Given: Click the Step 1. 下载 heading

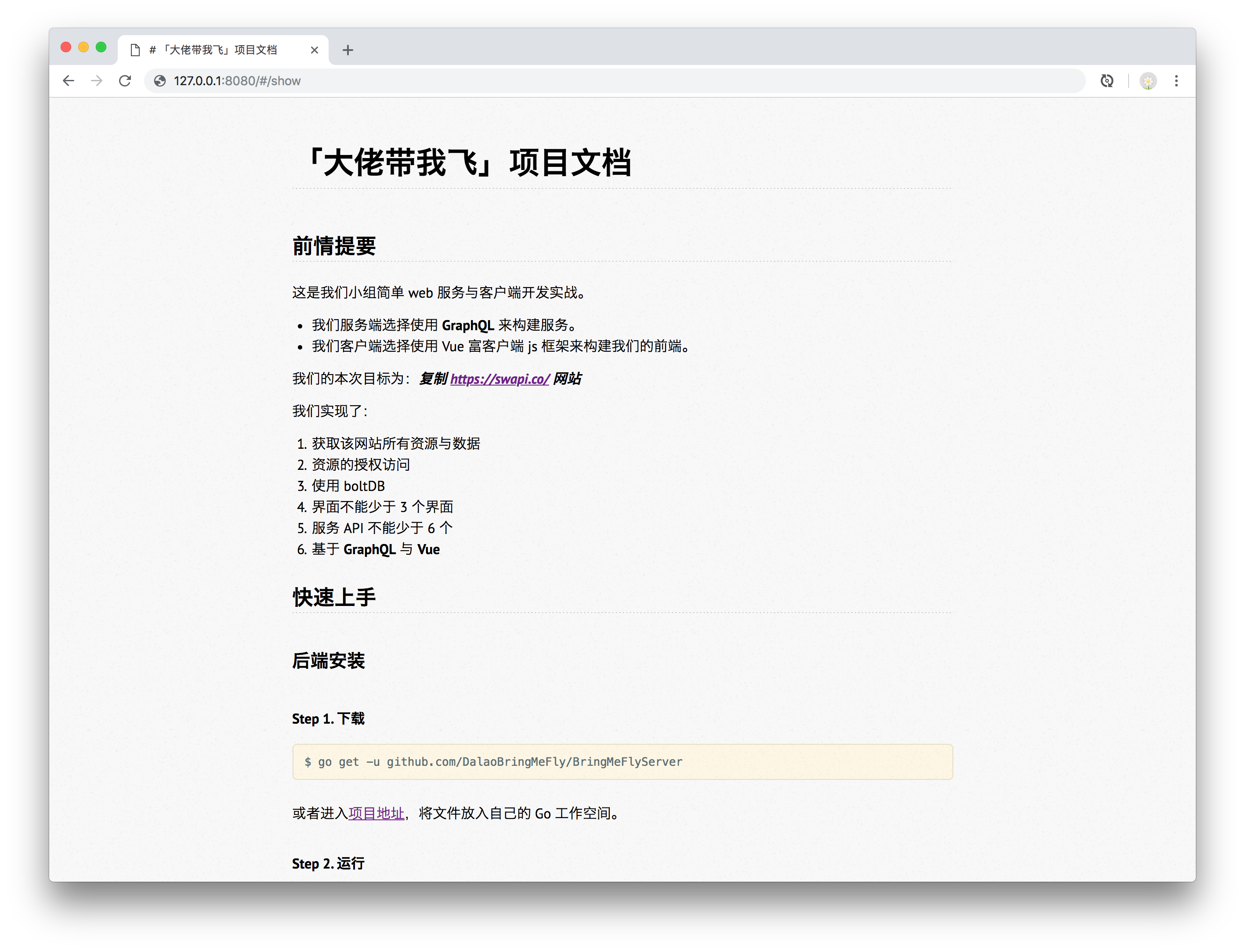Looking at the screenshot, I should tap(328, 718).
